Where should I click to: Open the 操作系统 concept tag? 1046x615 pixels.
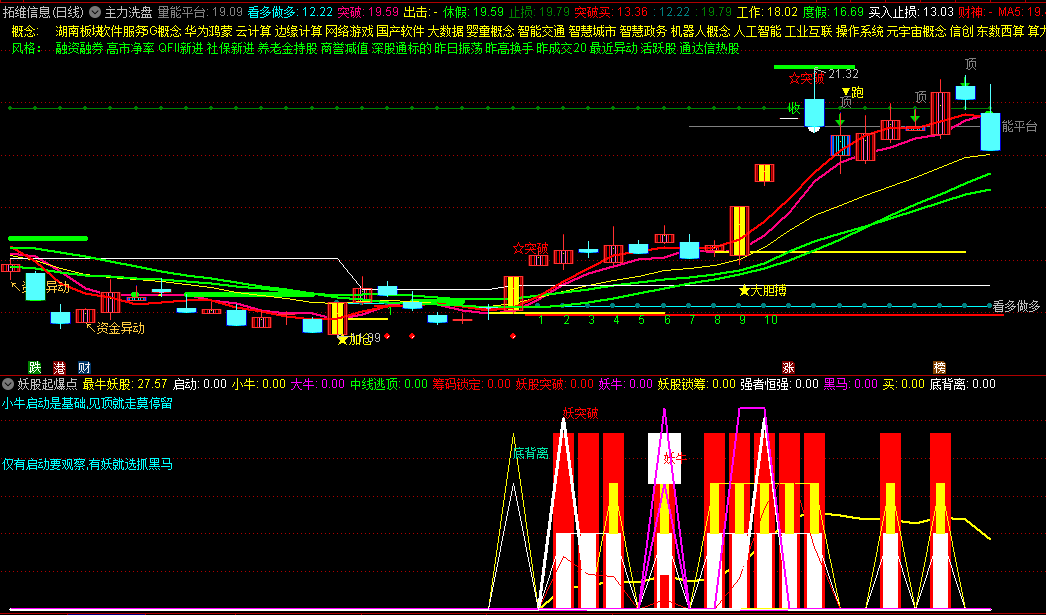click(x=859, y=31)
